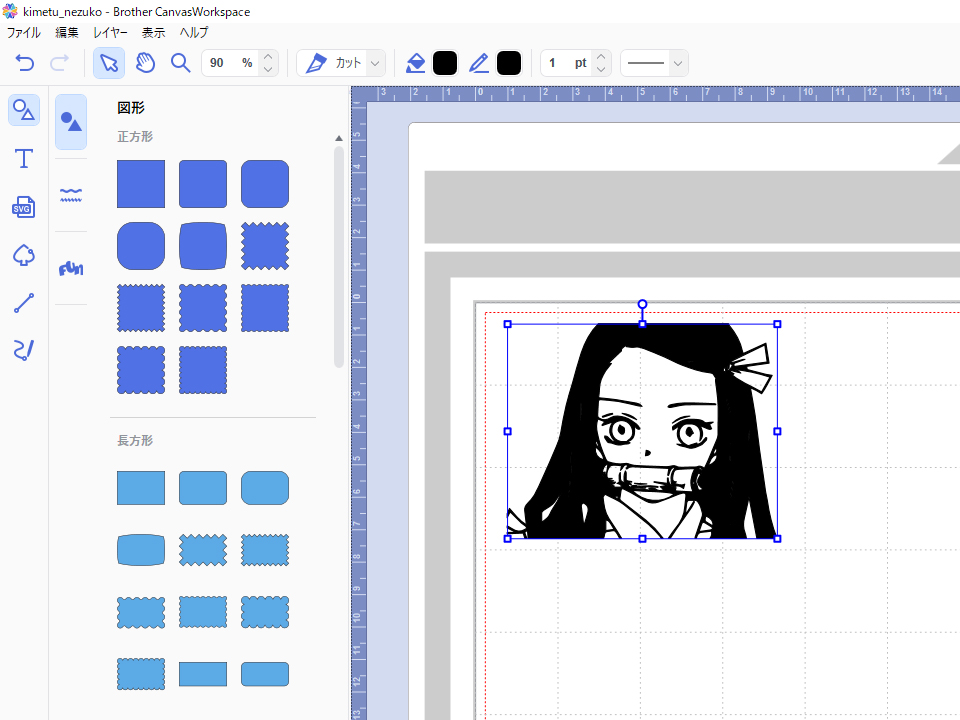Click the rotation handle above the image

click(x=642, y=304)
